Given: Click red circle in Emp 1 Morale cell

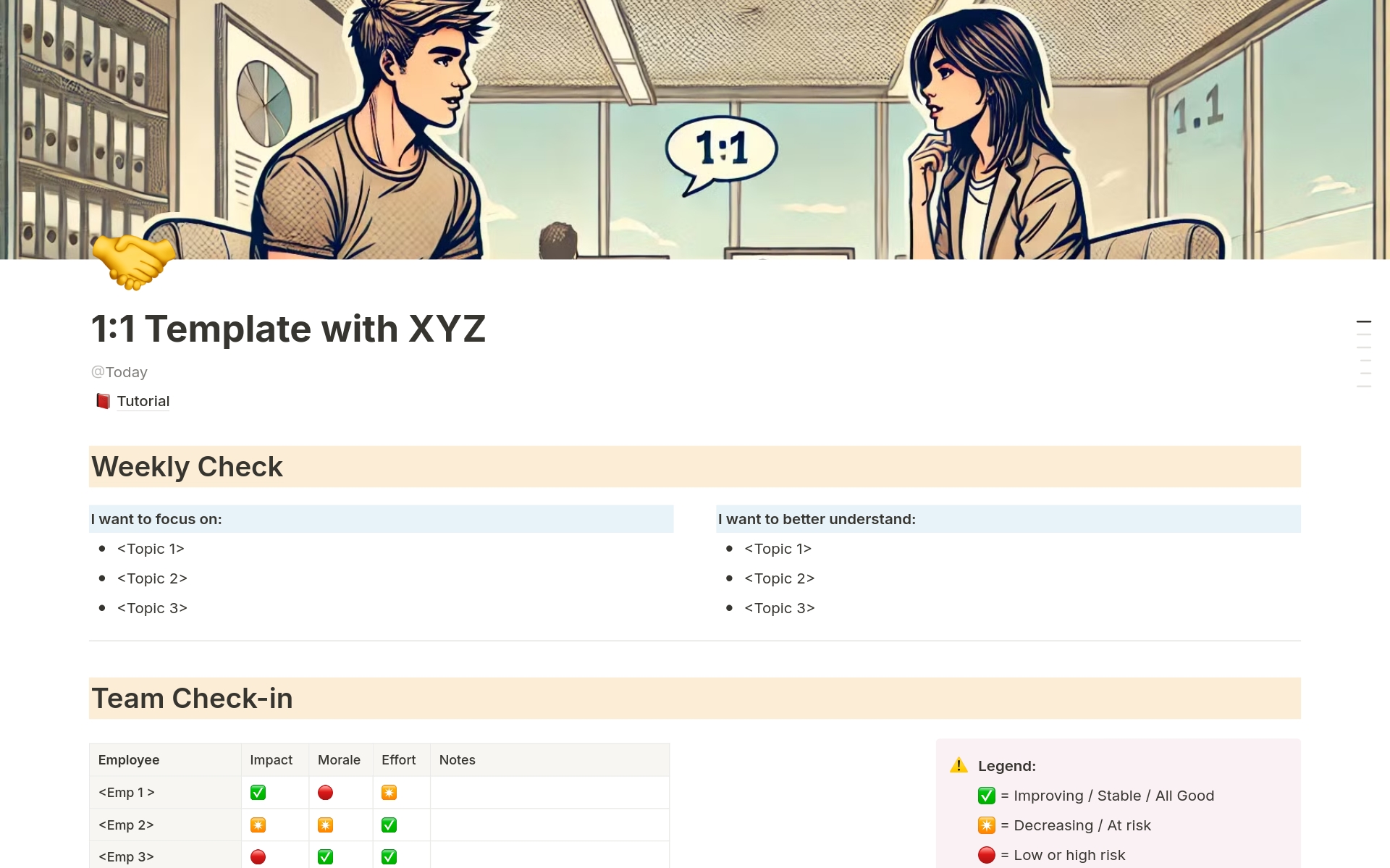Looking at the screenshot, I should pos(325,792).
